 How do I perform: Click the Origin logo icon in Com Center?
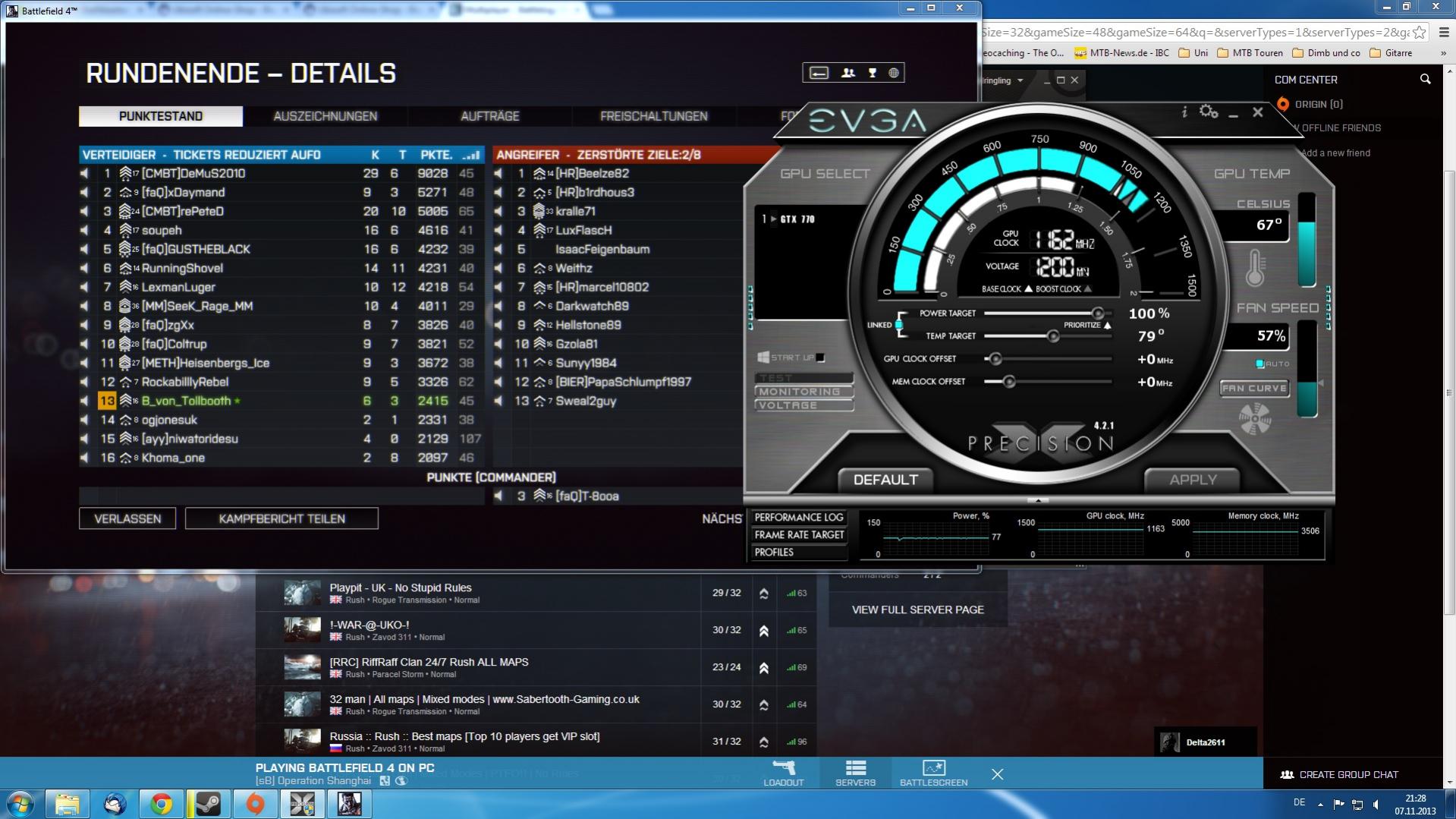coord(1283,104)
